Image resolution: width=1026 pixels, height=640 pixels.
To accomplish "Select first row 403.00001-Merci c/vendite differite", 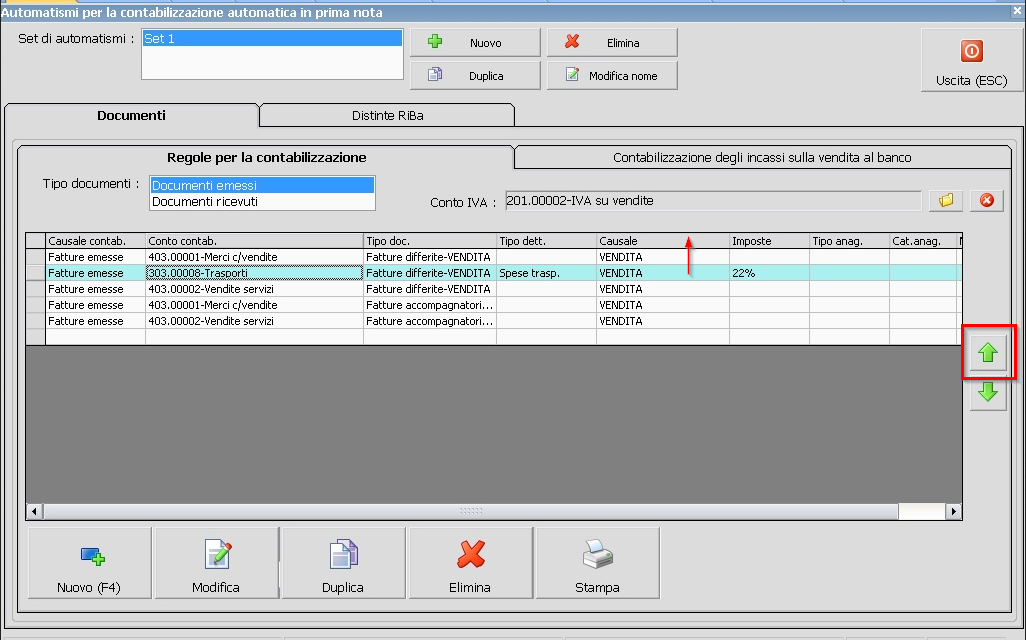I will (x=255, y=257).
